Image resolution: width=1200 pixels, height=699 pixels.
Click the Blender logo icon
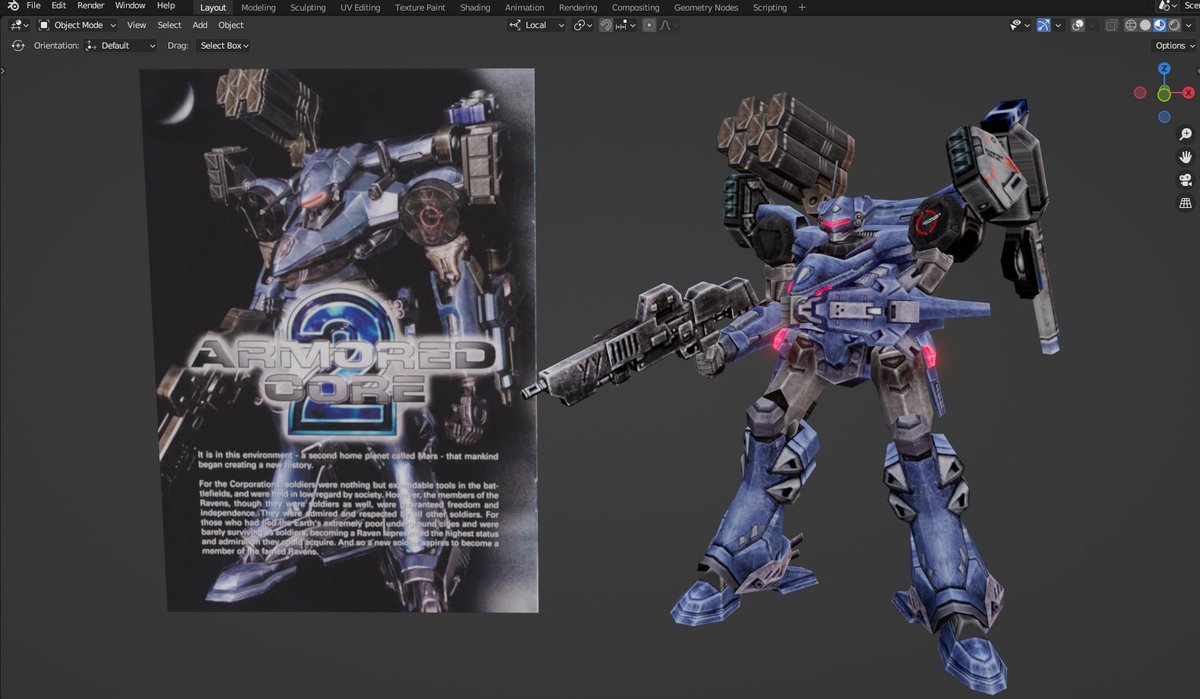pyautogui.click(x=13, y=6)
